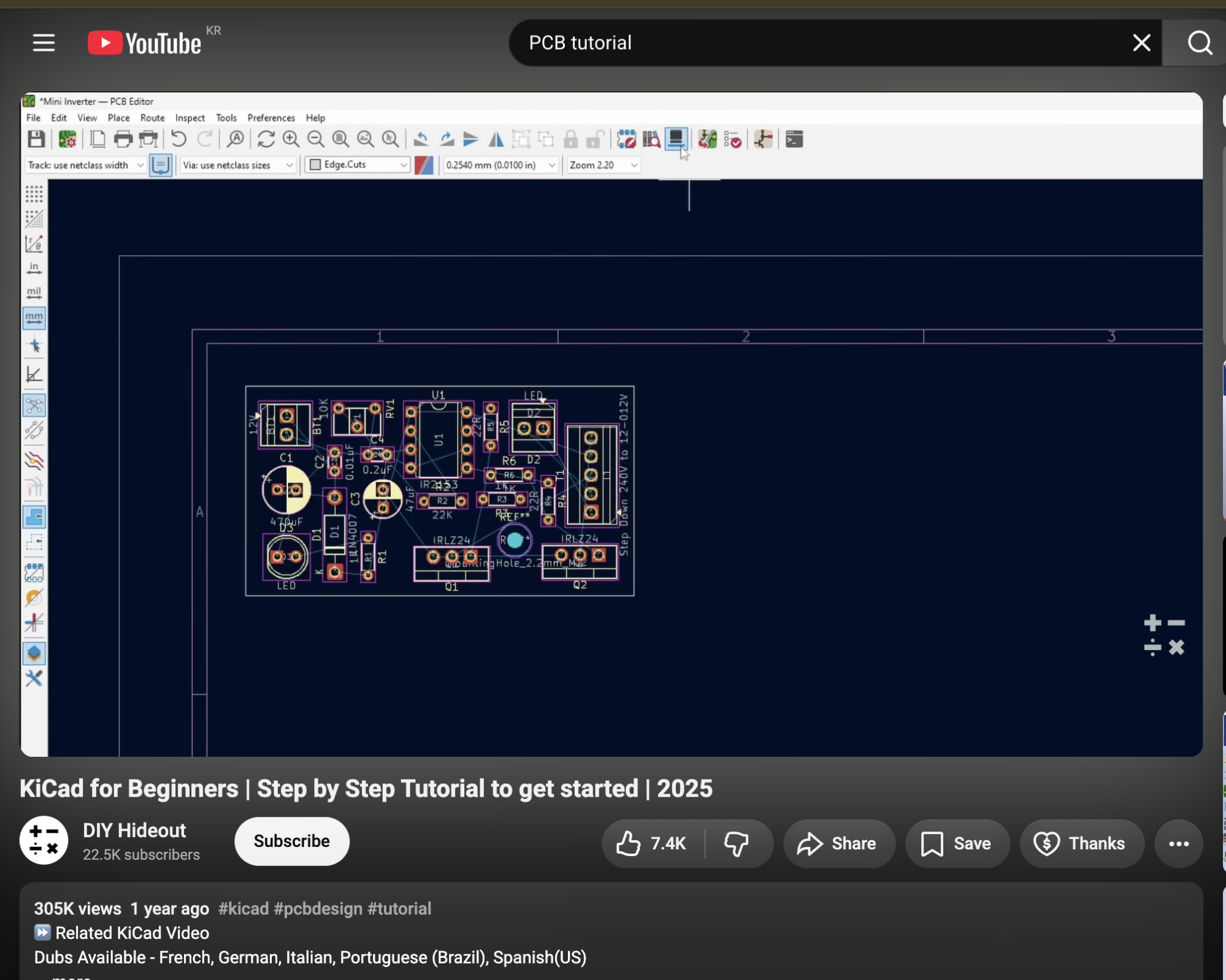Go to the YouTube home logo
1226x980 pixels.
click(x=145, y=43)
